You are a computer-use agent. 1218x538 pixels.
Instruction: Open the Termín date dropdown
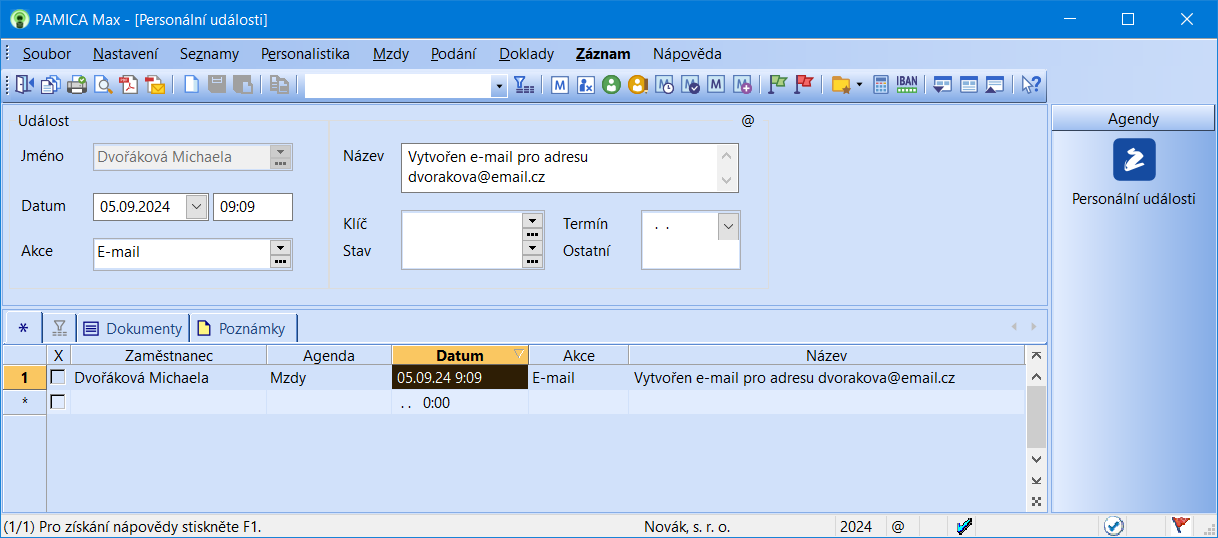click(x=728, y=226)
